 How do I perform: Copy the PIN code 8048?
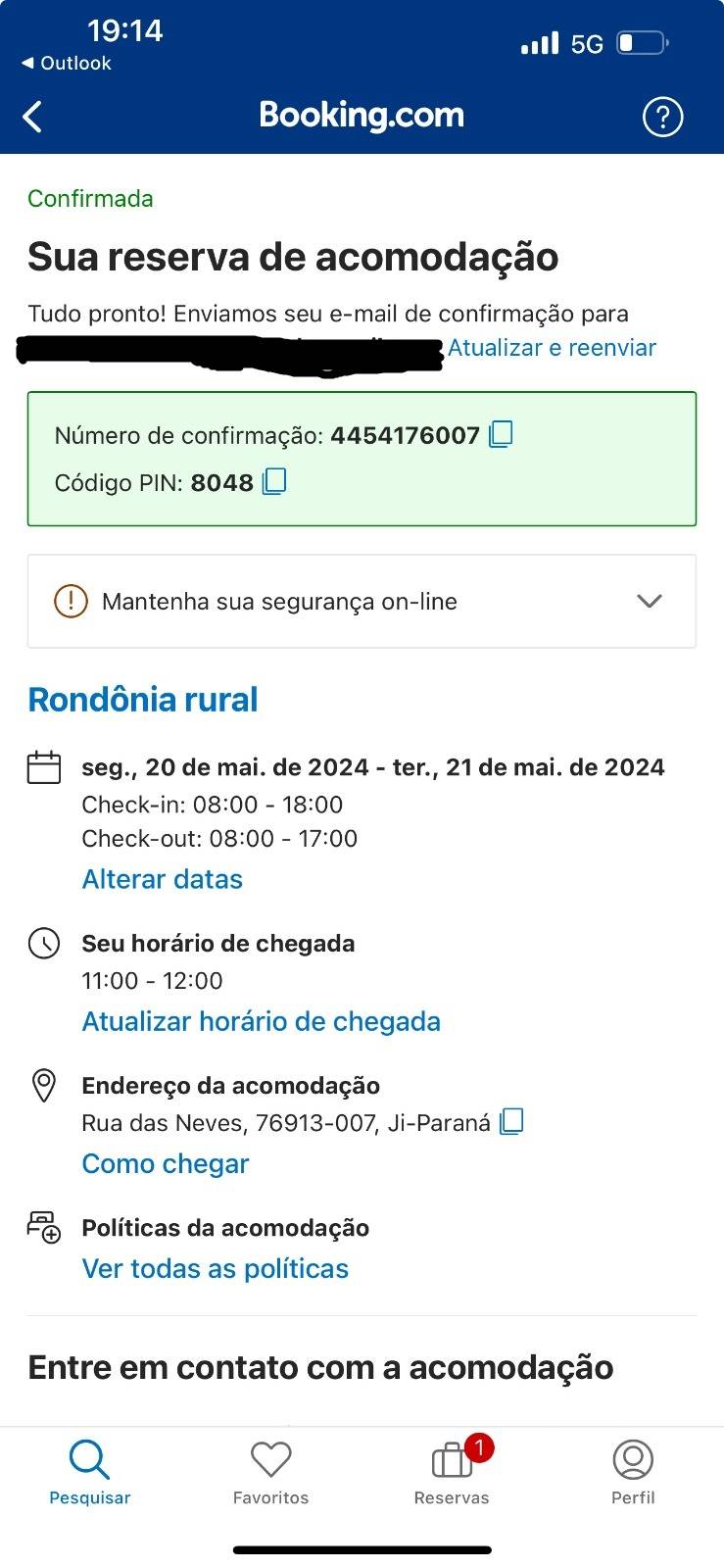click(x=274, y=481)
